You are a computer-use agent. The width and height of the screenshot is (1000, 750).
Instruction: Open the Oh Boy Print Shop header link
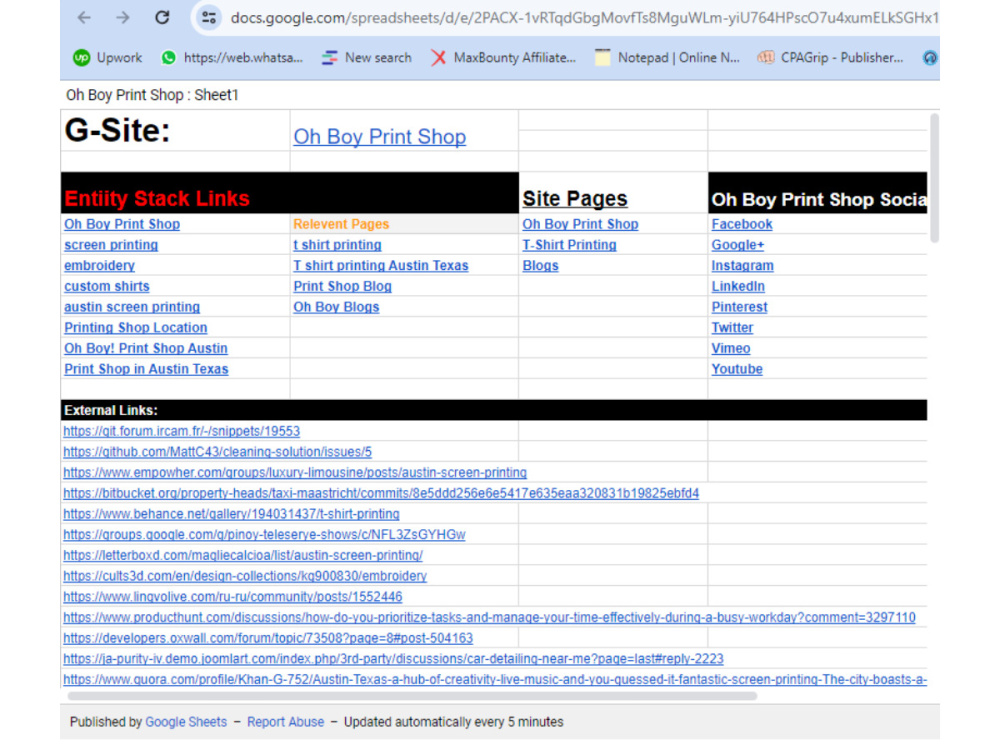tap(379, 136)
